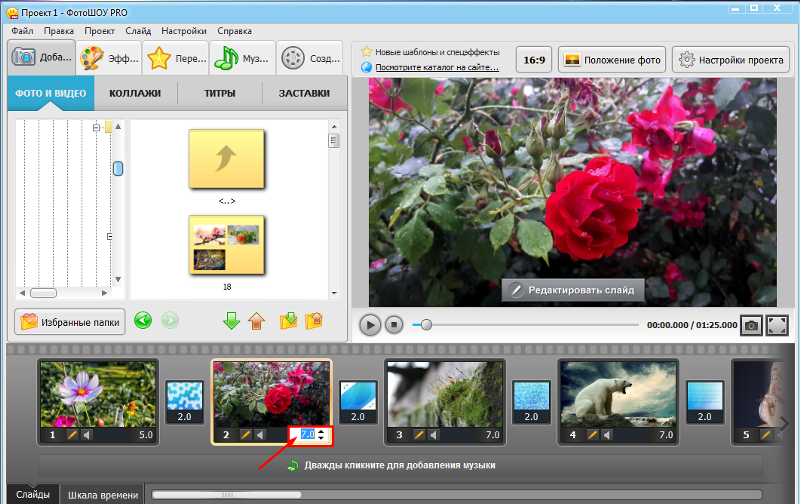Select transition after slide 2
The image size is (800, 504).
tap(358, 402)
